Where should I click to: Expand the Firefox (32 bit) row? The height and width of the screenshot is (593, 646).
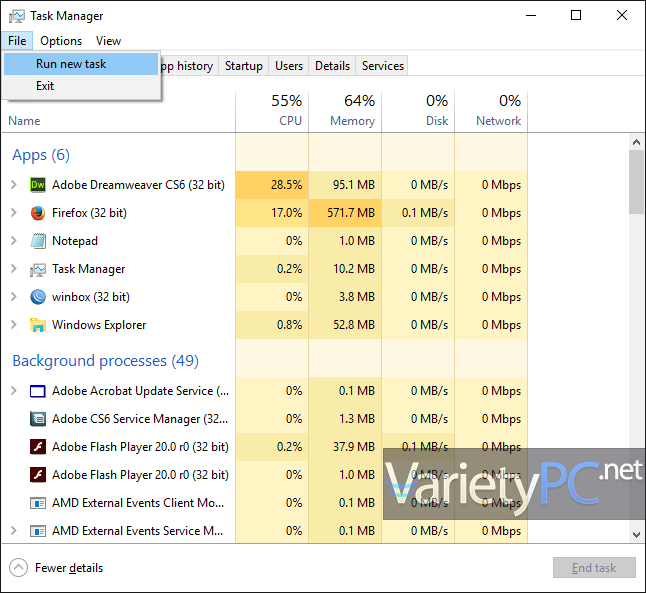(14, 213)
